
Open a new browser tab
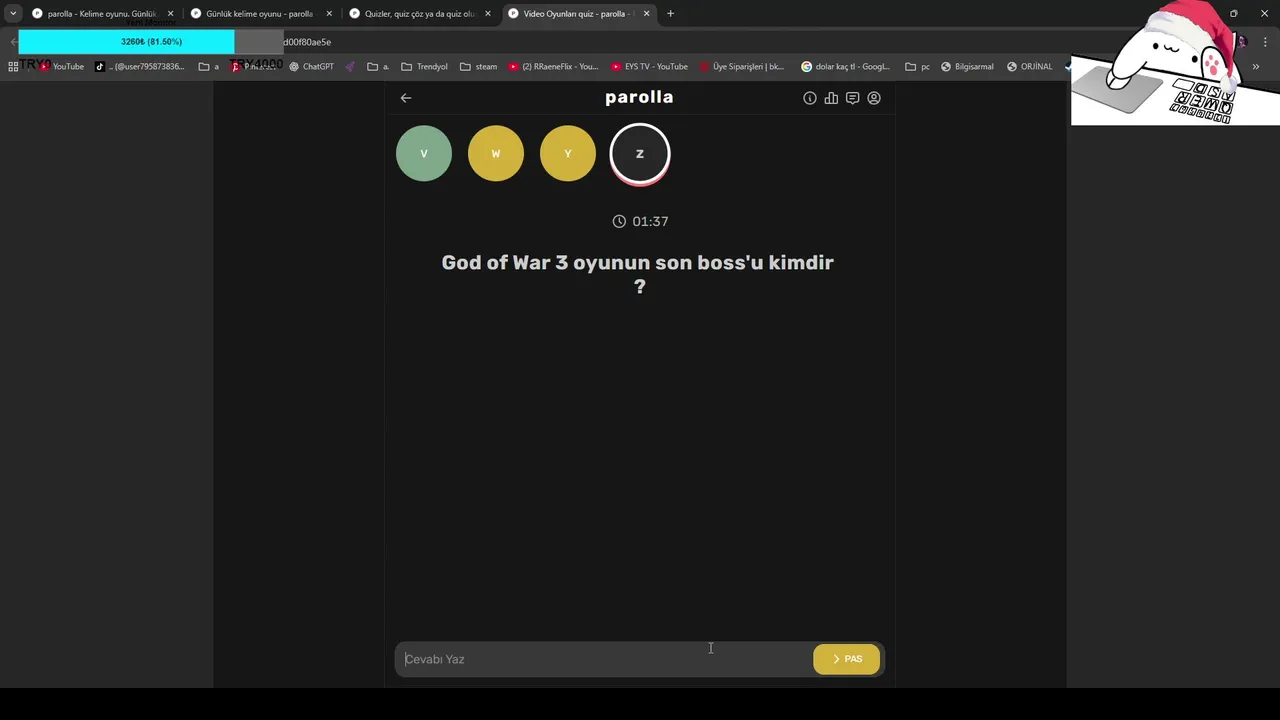pyautogui.click(x=670, y=14)
